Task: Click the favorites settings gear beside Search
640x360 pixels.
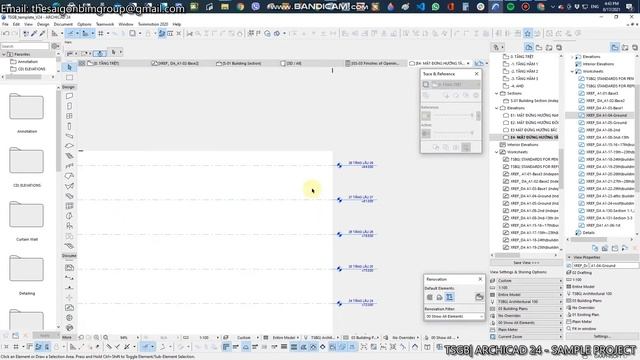Action: (55, 46)
